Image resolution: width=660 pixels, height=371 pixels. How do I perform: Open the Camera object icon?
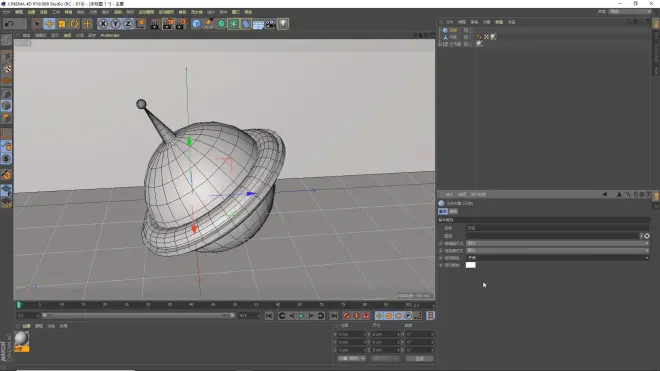point(271,24)
